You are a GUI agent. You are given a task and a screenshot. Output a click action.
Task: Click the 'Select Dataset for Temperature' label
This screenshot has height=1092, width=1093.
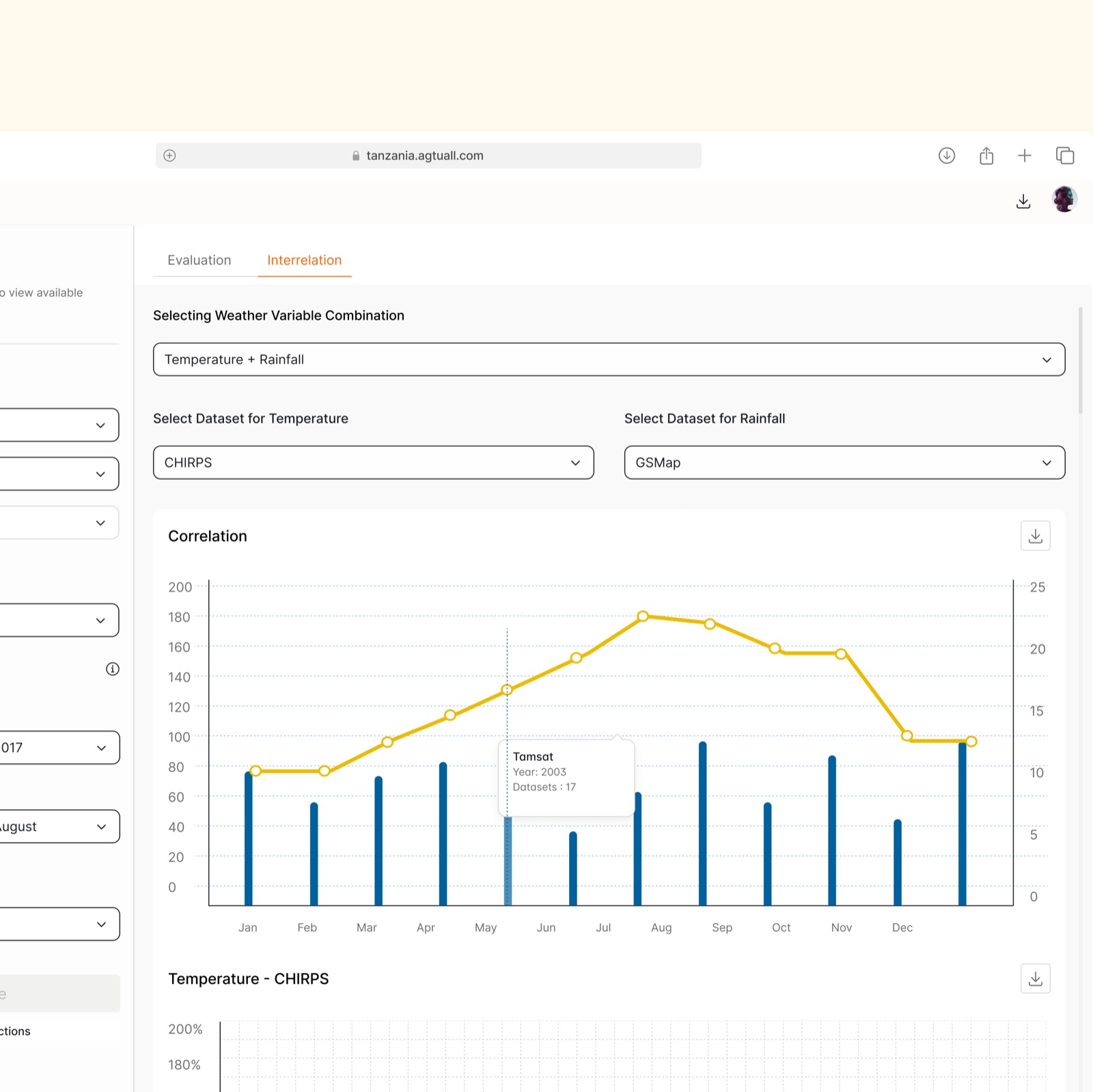tap(251, 419)
